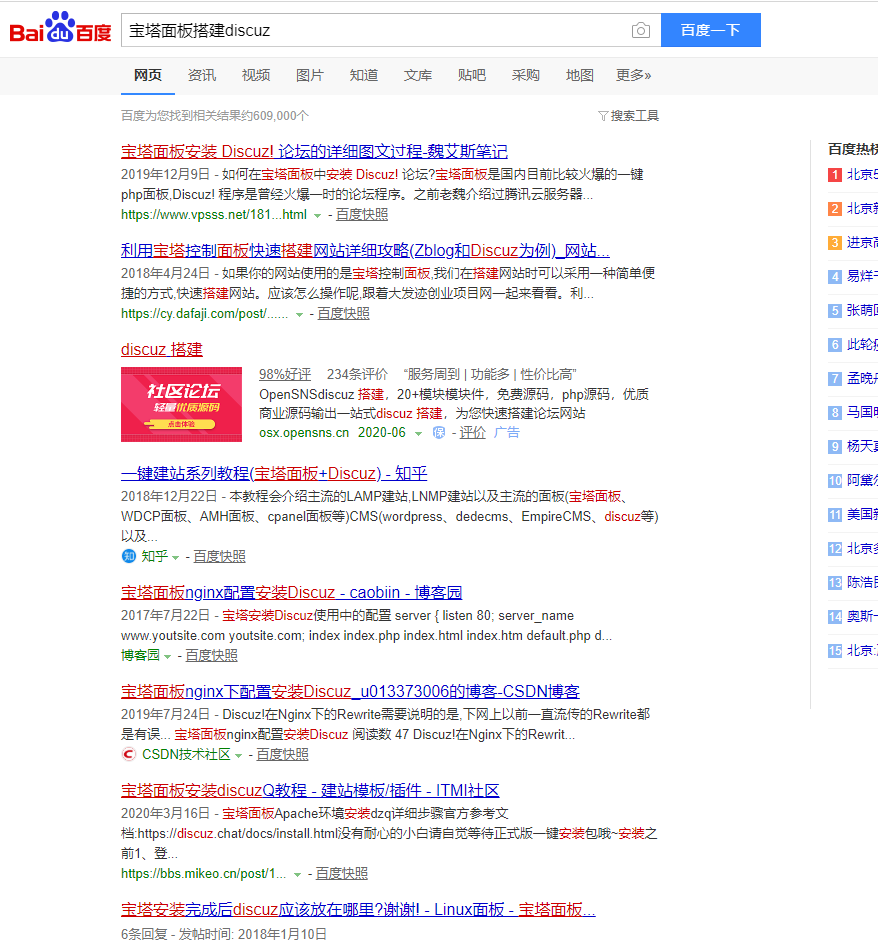This screenshot has width=878, height=942.
Task: Click the https://cy.dafaji.com/post/ URL
Action: (204, 314)
